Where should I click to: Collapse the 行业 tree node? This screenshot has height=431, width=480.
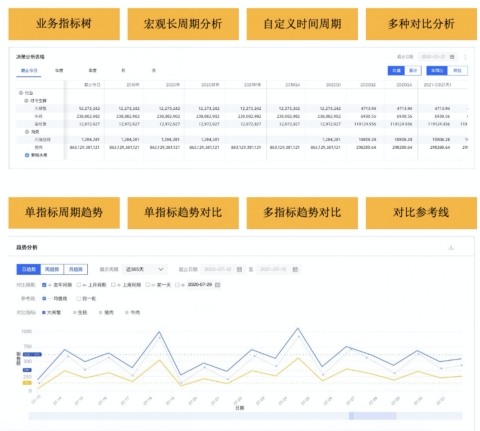(21, 93)
